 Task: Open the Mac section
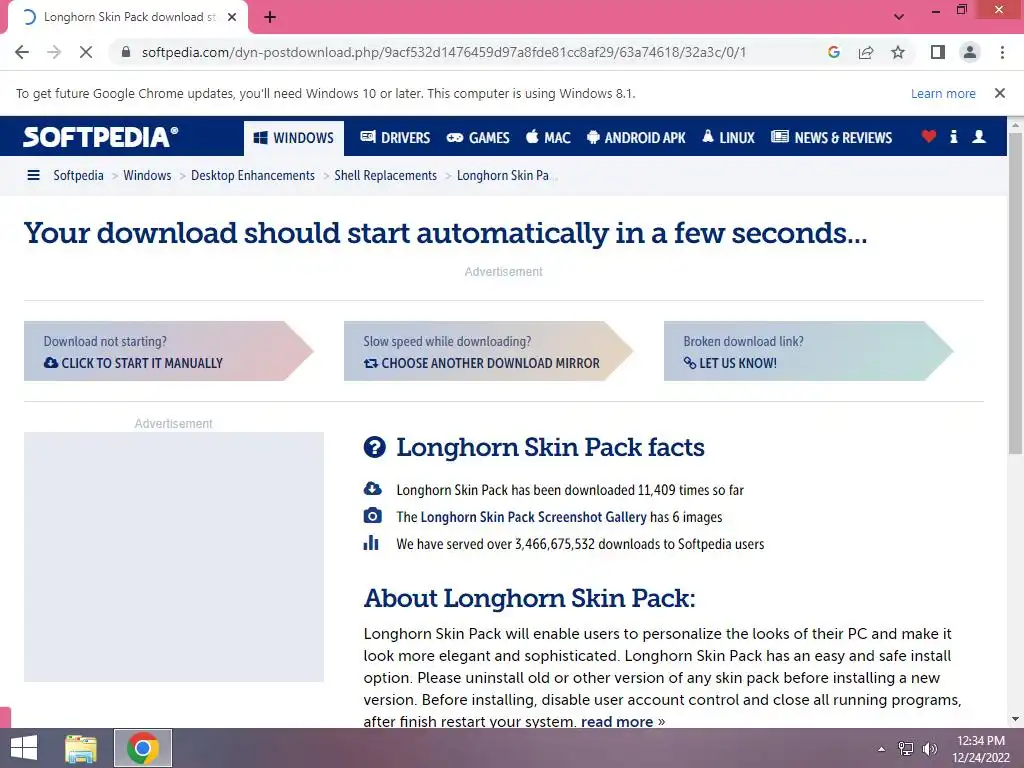click(x=548, y=138)
